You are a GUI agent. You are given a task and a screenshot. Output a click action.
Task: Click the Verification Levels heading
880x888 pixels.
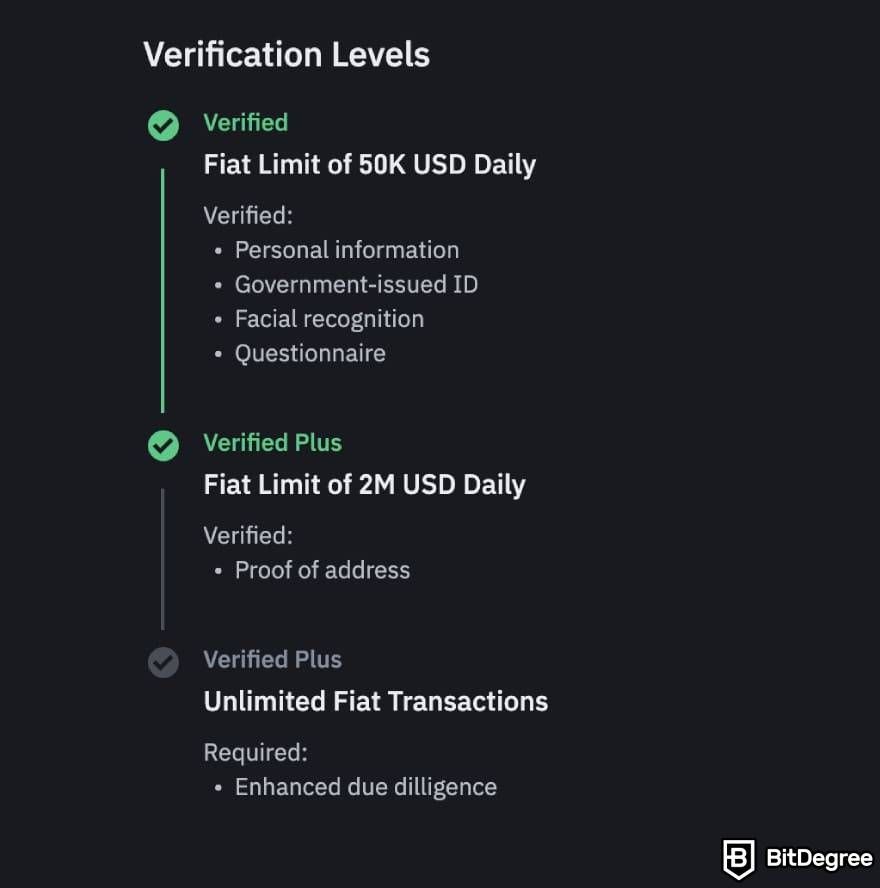287,55
